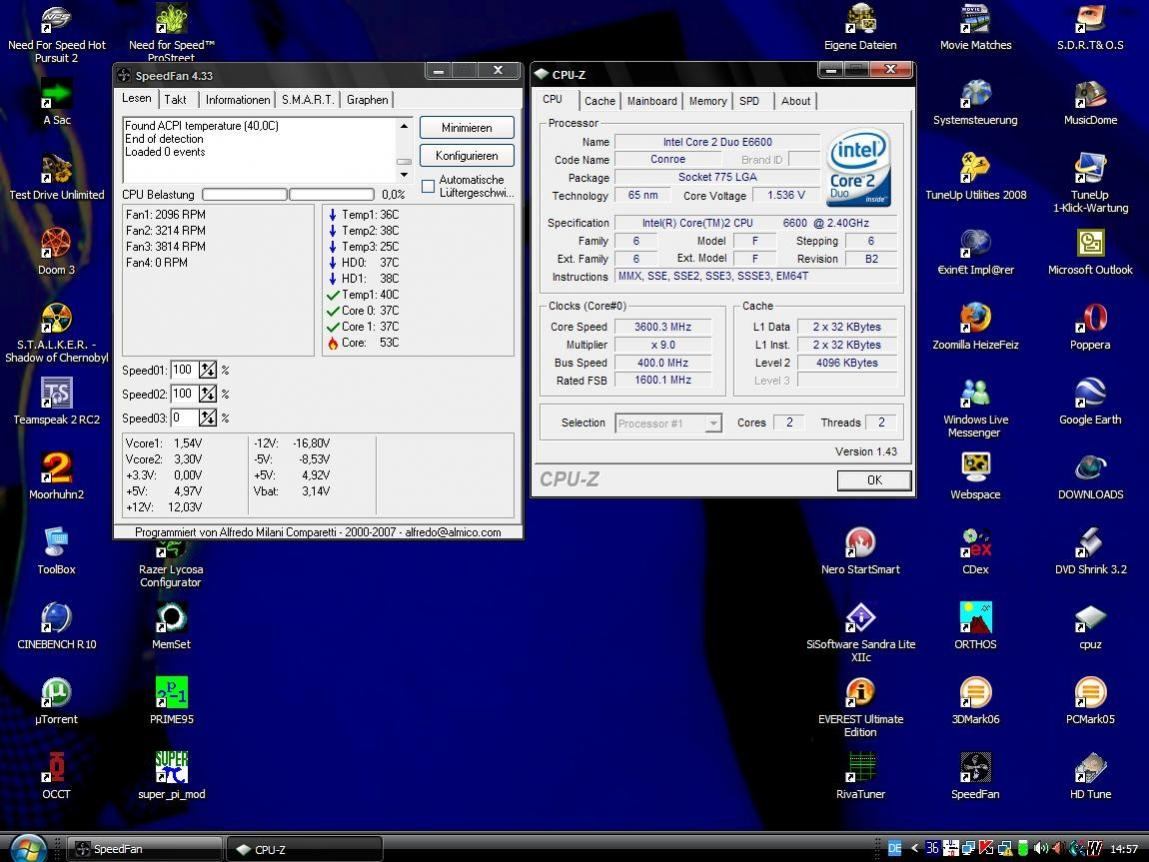Image resolution: width=1149 pixels, height=862 pixels.
Task: Enable Automatische Lüftergeschwindigkeit checkbox
Action: click(428, 186)
